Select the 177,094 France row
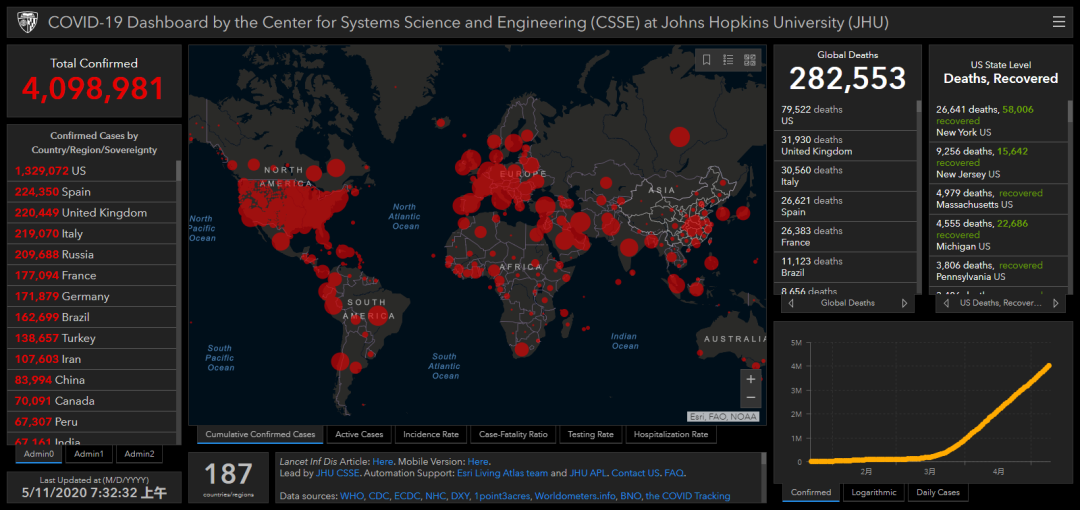Image resolution: width=1080 pixels, height=510 pixels. pos(92,275)
